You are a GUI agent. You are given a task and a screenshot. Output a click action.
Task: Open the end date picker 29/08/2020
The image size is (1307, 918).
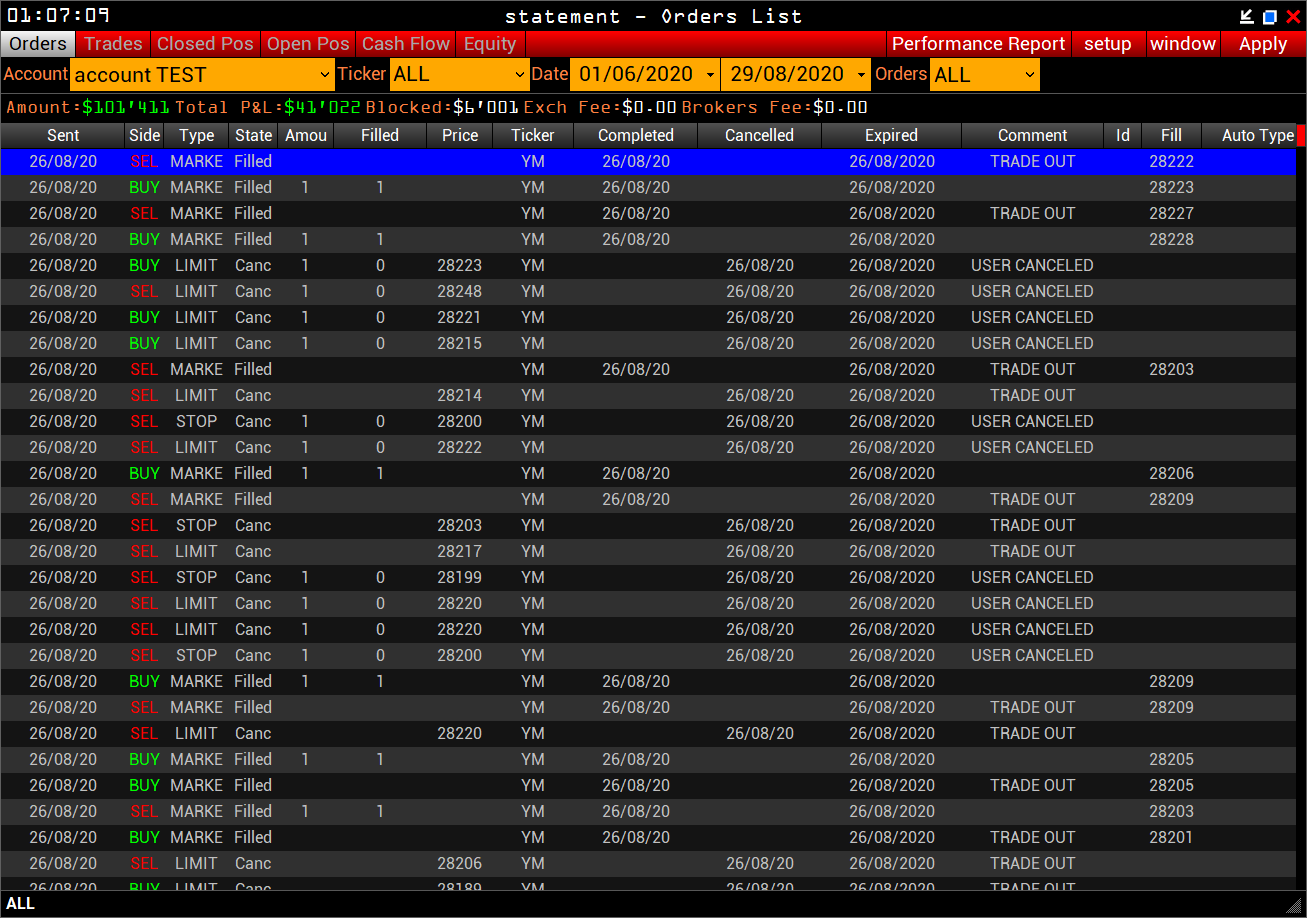click(x=796, y=75)
